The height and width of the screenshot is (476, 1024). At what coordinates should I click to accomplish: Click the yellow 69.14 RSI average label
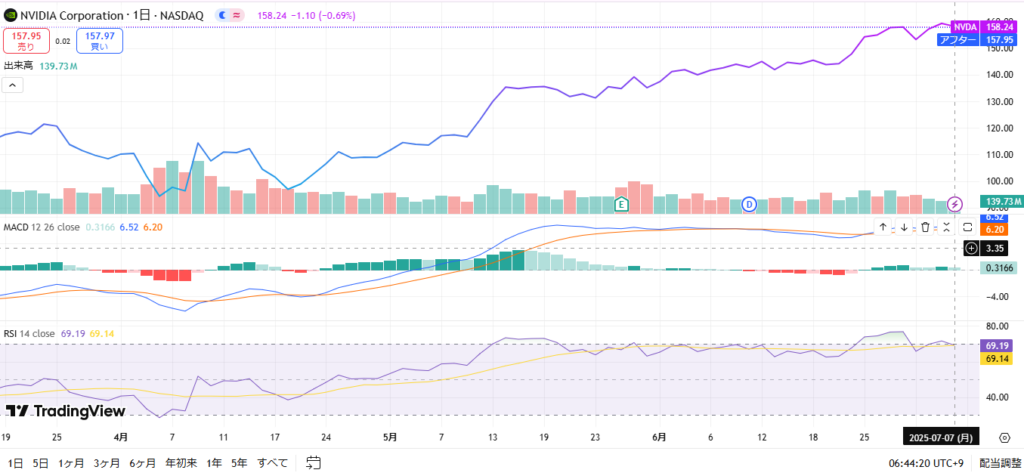point(995,358)
